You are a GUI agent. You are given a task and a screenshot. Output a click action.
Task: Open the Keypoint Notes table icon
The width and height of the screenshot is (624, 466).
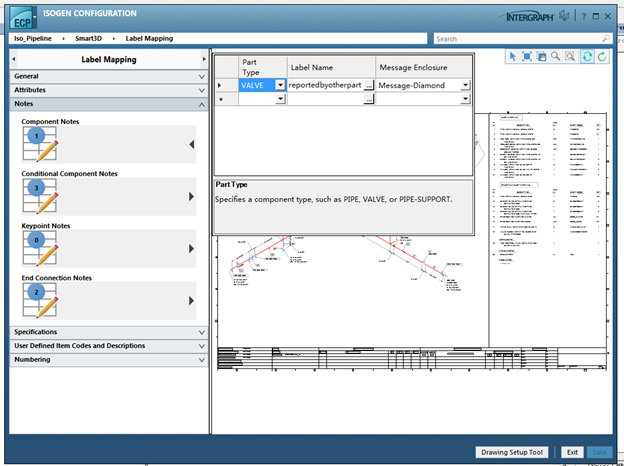pyautogui.click(x=40, y=248)
